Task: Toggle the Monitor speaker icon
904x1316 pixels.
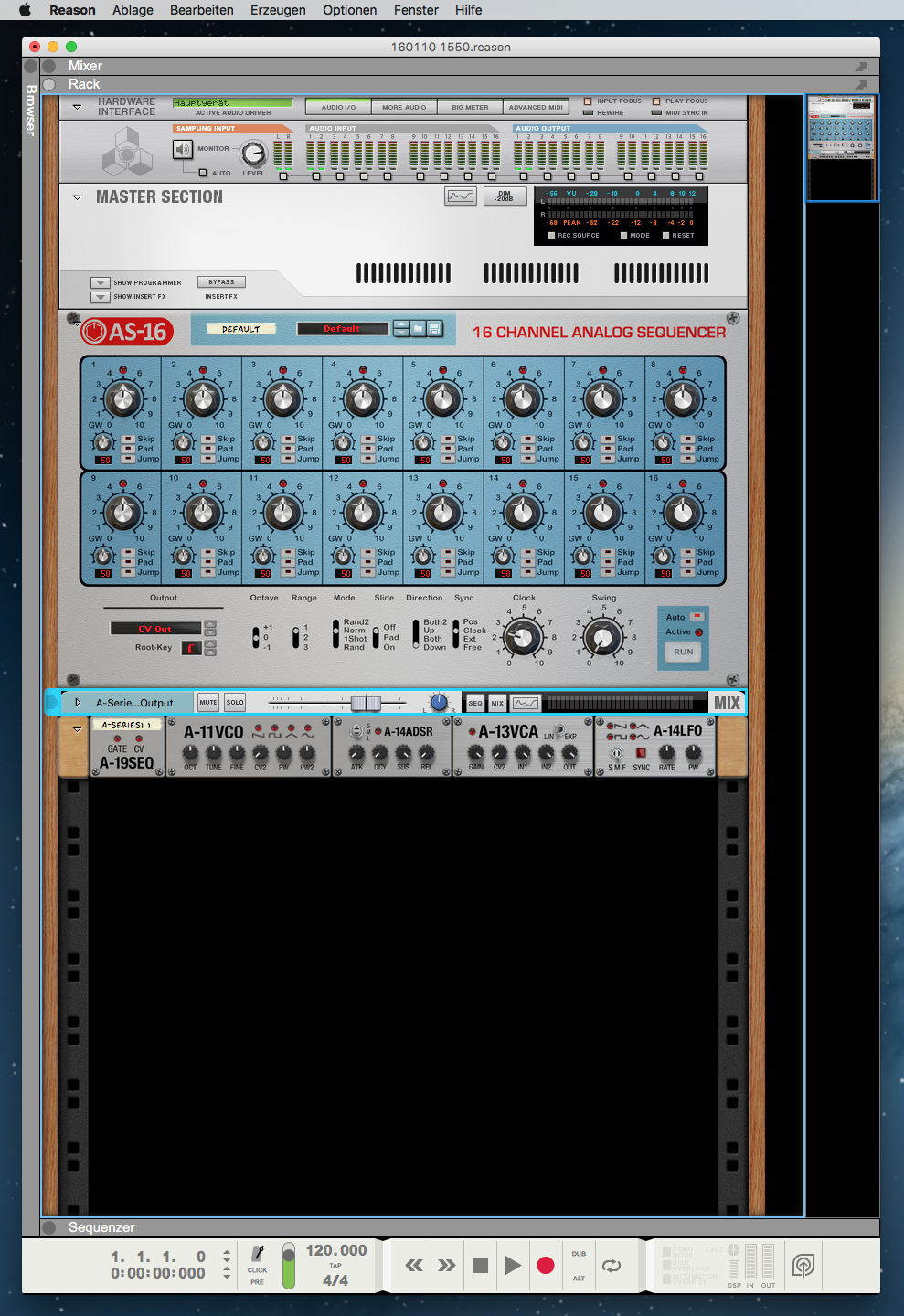Action: pyautogui.click(x=183, y=149)
